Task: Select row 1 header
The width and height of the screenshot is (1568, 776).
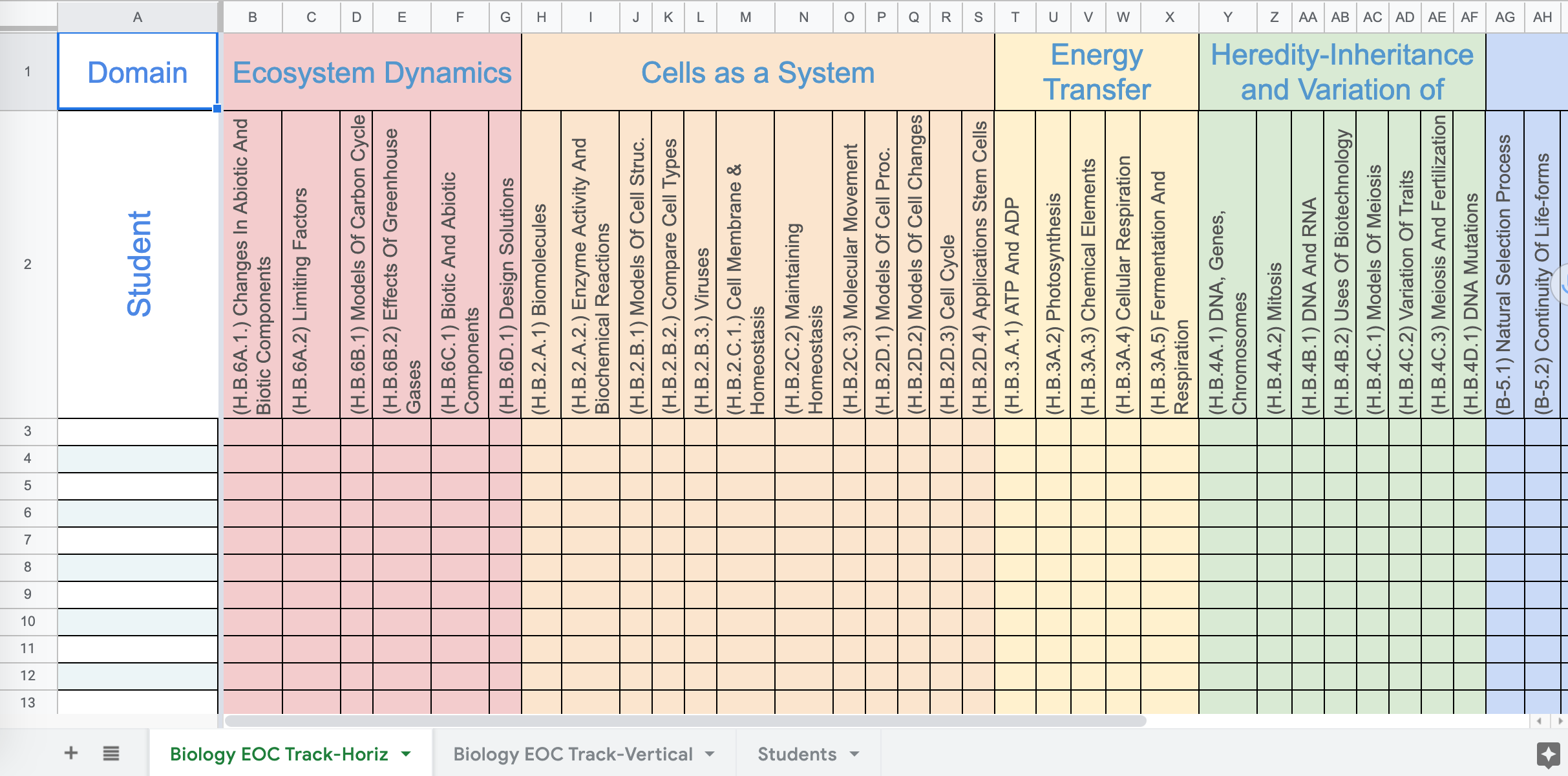Action: coord(28,72)
